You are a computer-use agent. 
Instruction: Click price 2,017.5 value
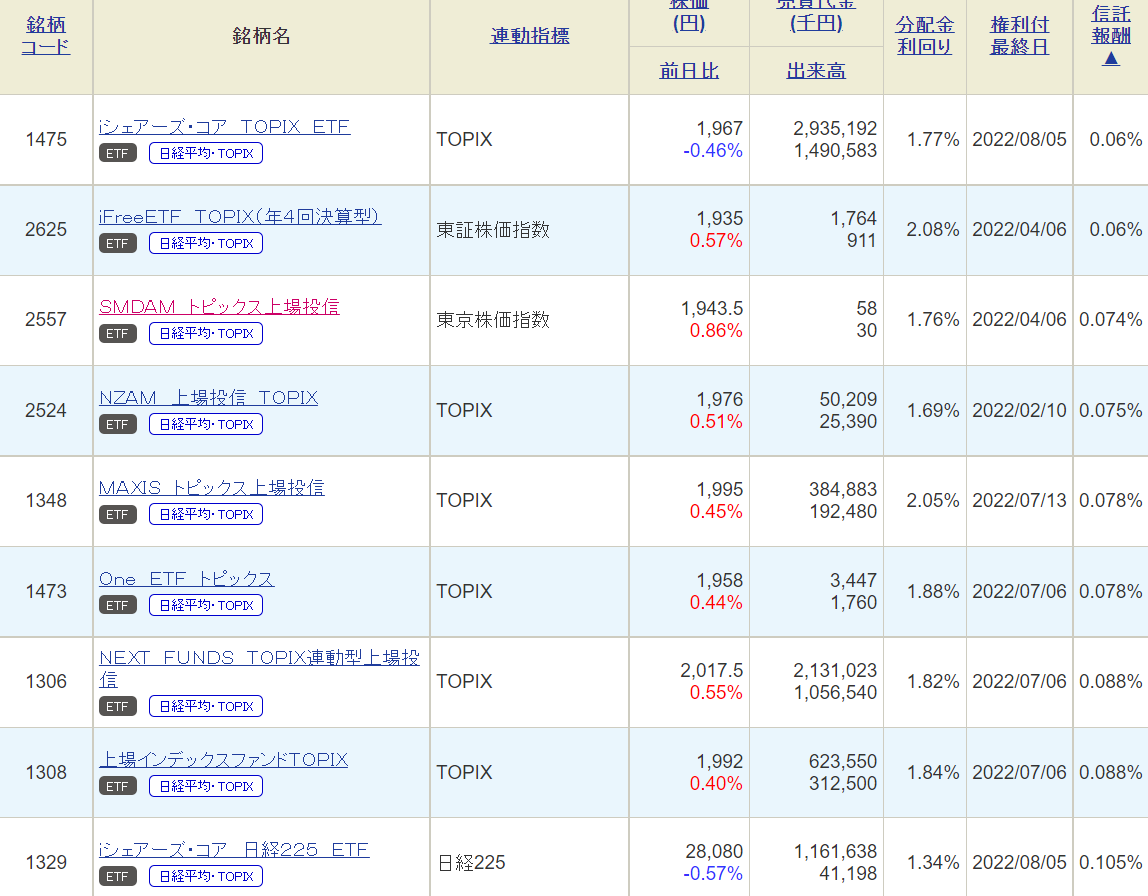coord(712,670)
